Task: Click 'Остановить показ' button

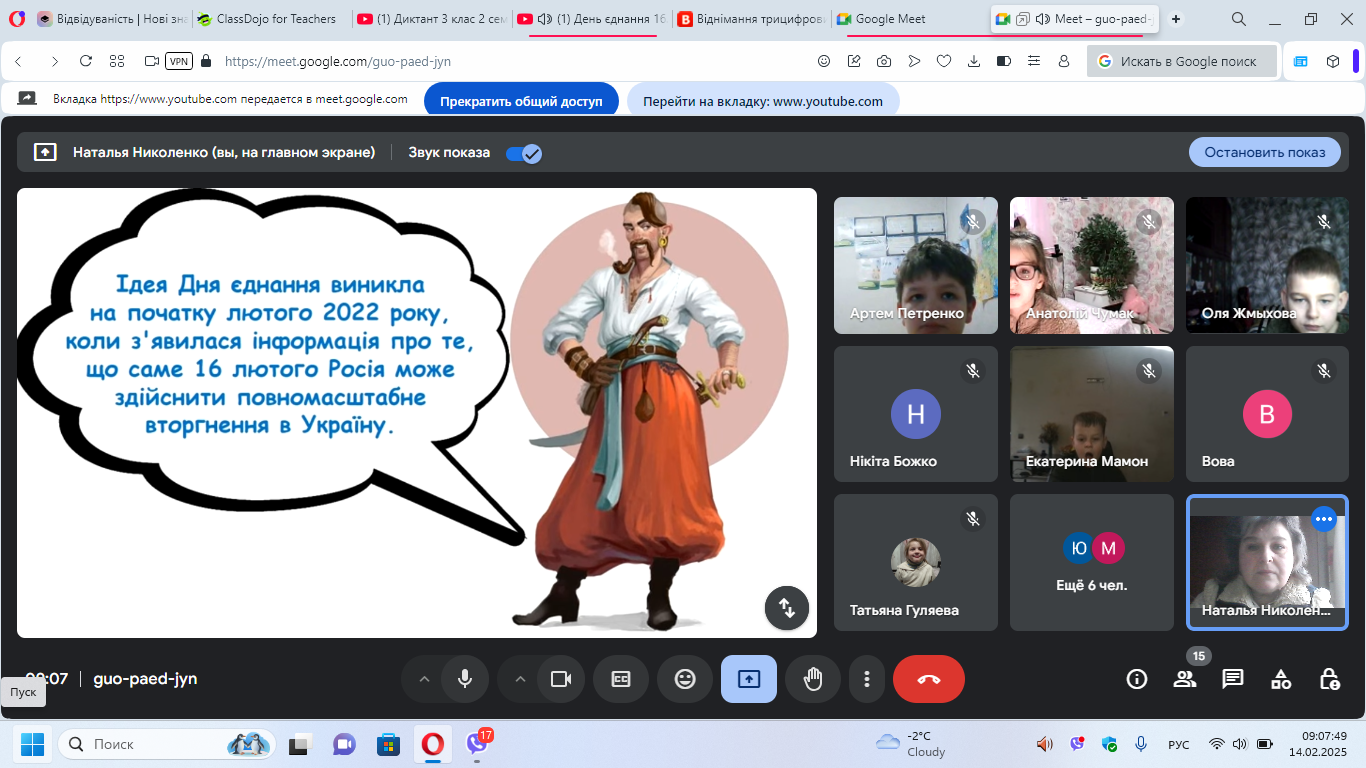Action: click(x=1265, y=152)
